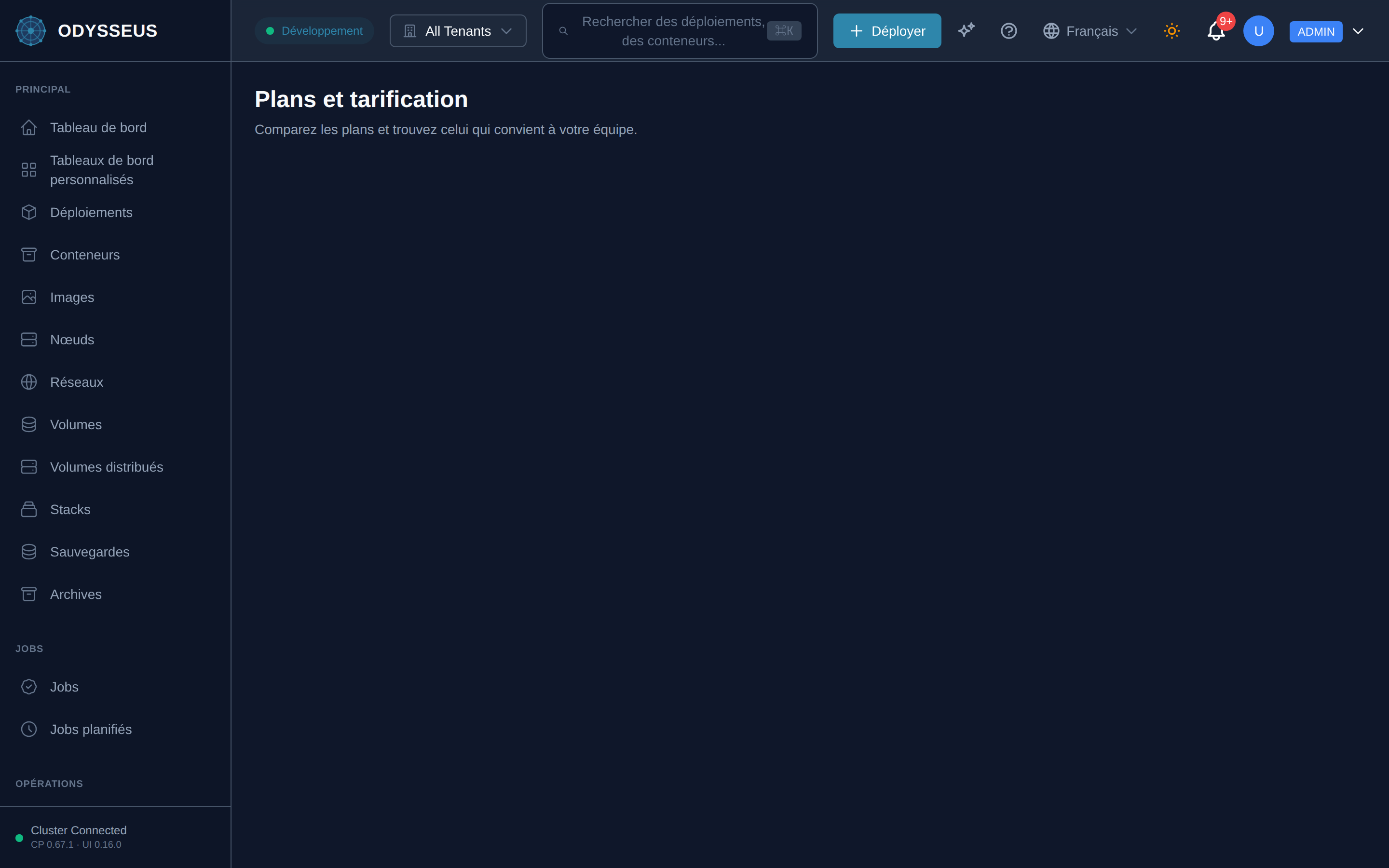Image resolution: width=1389 pixels, height=868 pixels.
Task: Click the Développement environment badge
Action: [314, 31]
